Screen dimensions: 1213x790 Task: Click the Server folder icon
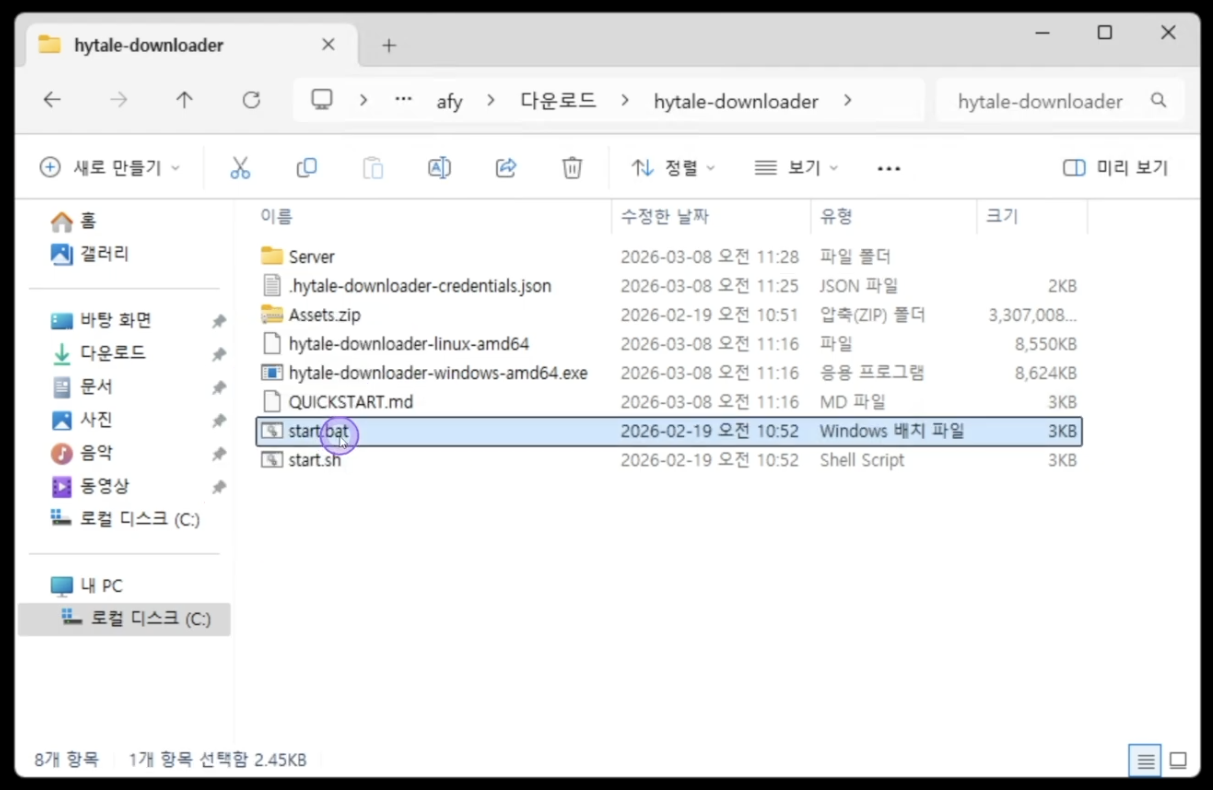(x=272, y=257)
